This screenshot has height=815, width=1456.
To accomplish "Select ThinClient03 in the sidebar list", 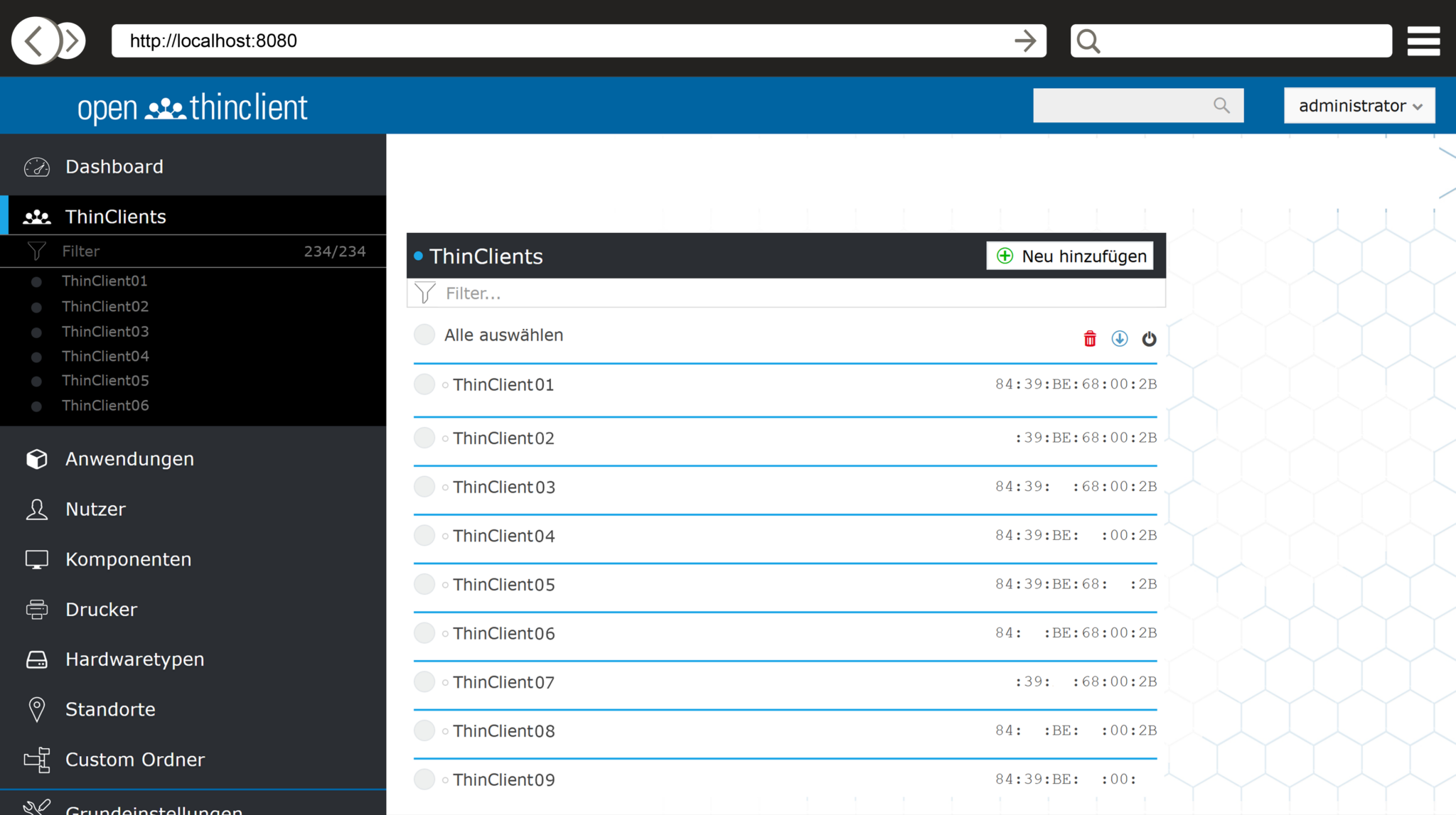I will pos(105,331).
